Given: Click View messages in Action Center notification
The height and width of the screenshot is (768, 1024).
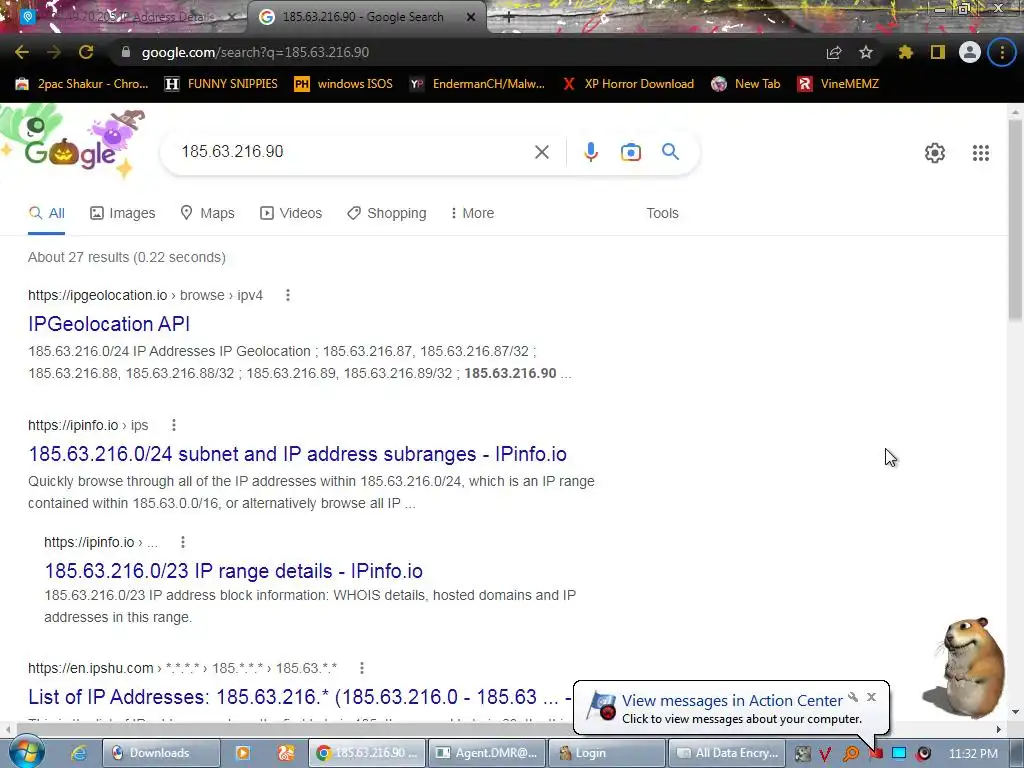Looking at the screenshot, I should click(x=731, y=701).
